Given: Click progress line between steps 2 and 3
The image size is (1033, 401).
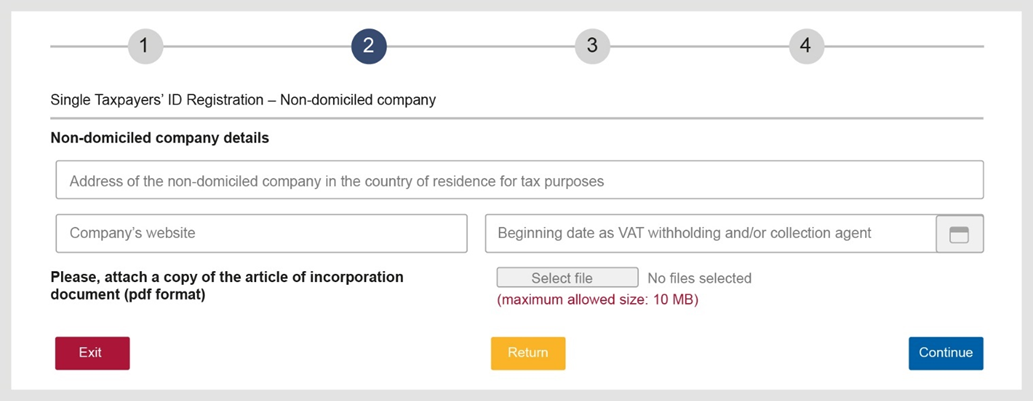Looking at the screenshot, I should [480, 46].
